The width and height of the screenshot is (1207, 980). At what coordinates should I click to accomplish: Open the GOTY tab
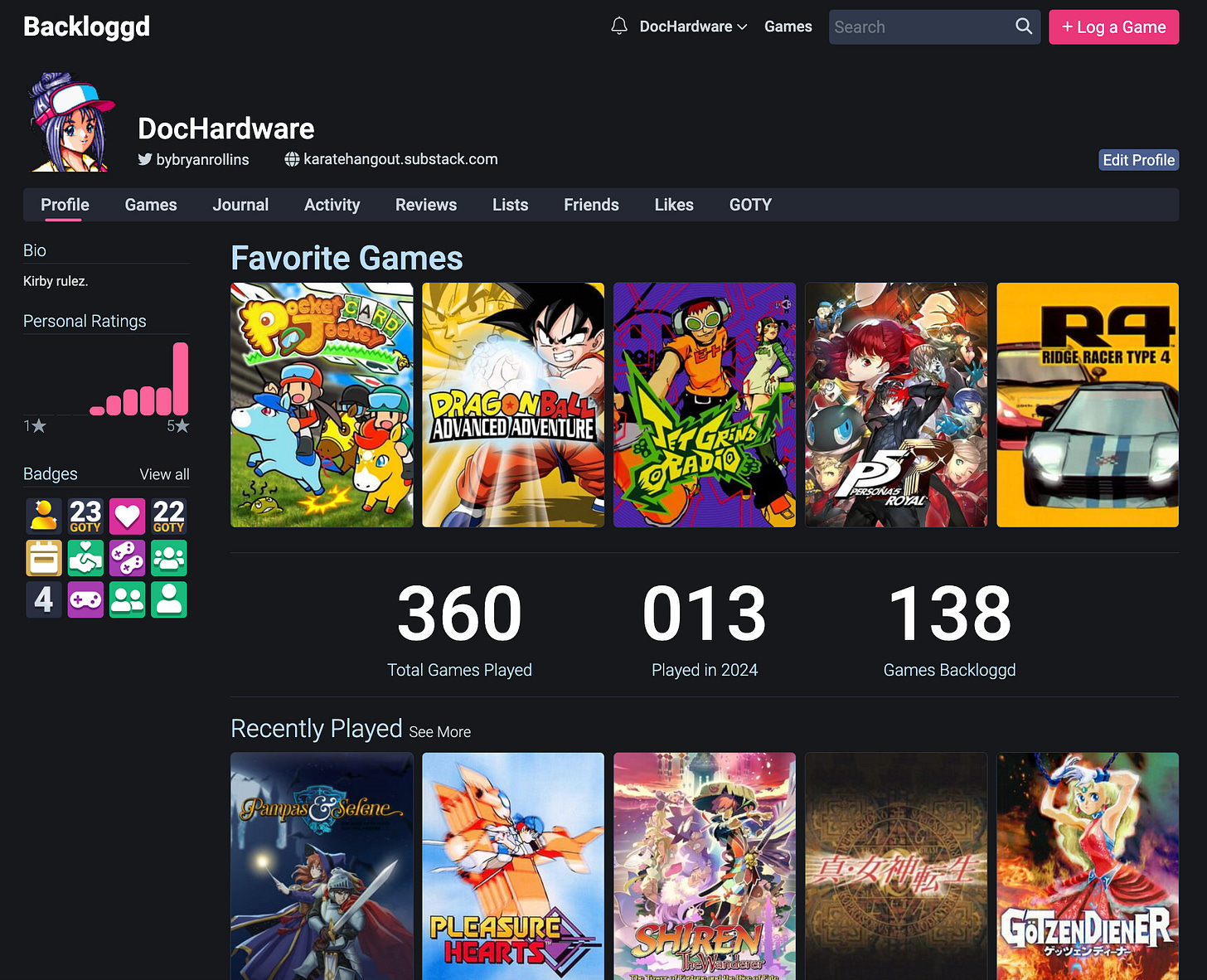point(750,205)
